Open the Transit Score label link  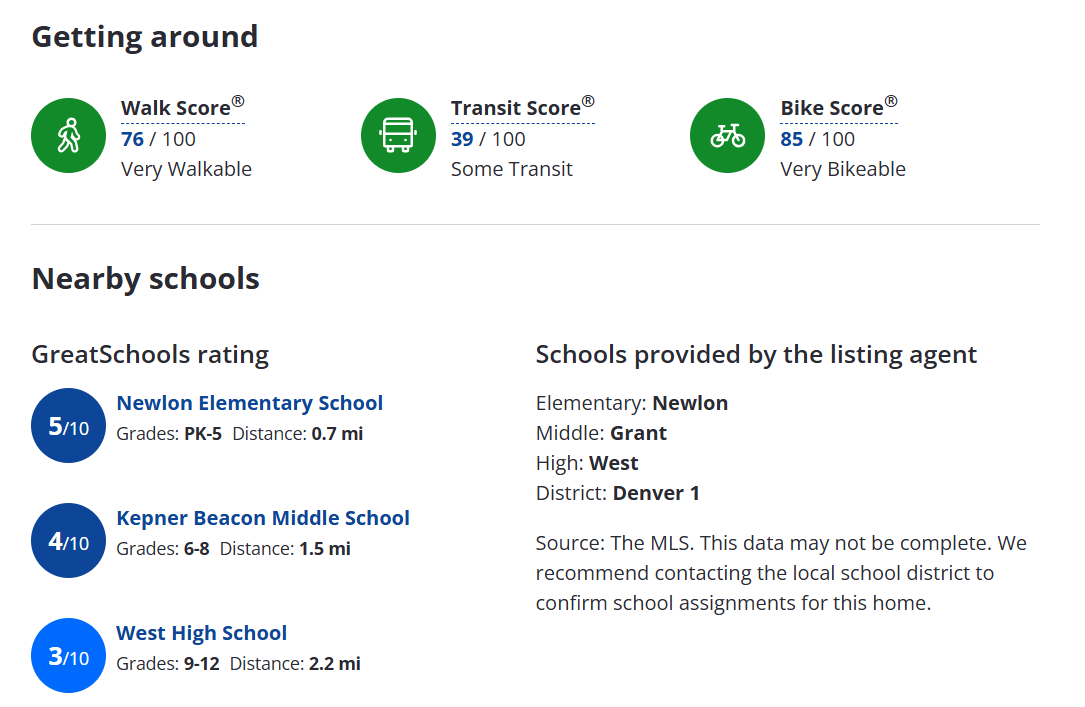tap(522, 108)
